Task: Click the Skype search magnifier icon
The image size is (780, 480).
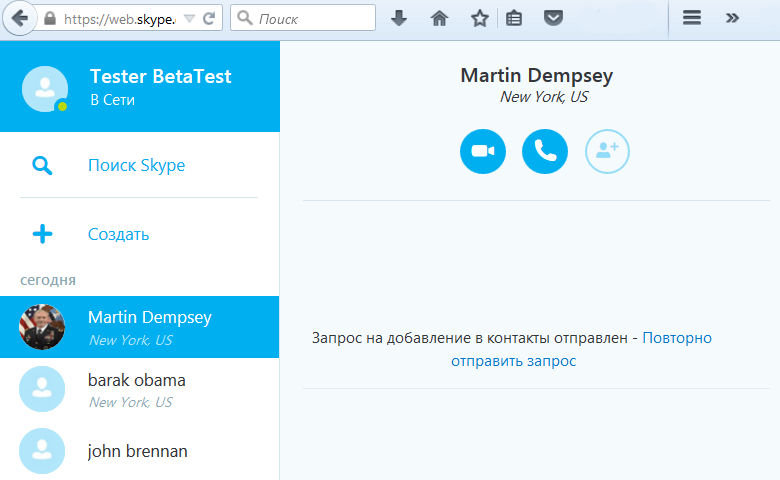Action: coord(42,166)
